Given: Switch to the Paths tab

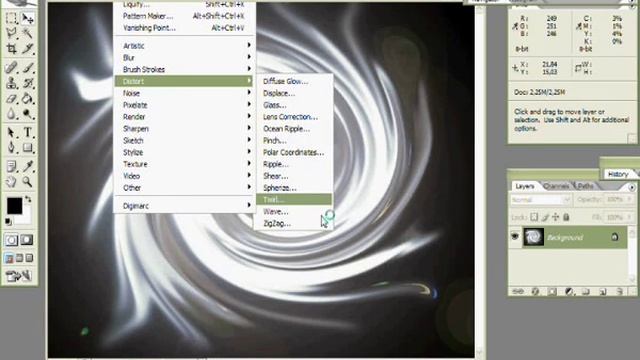Looking at the screenshot, I should (x=586, y=186).
